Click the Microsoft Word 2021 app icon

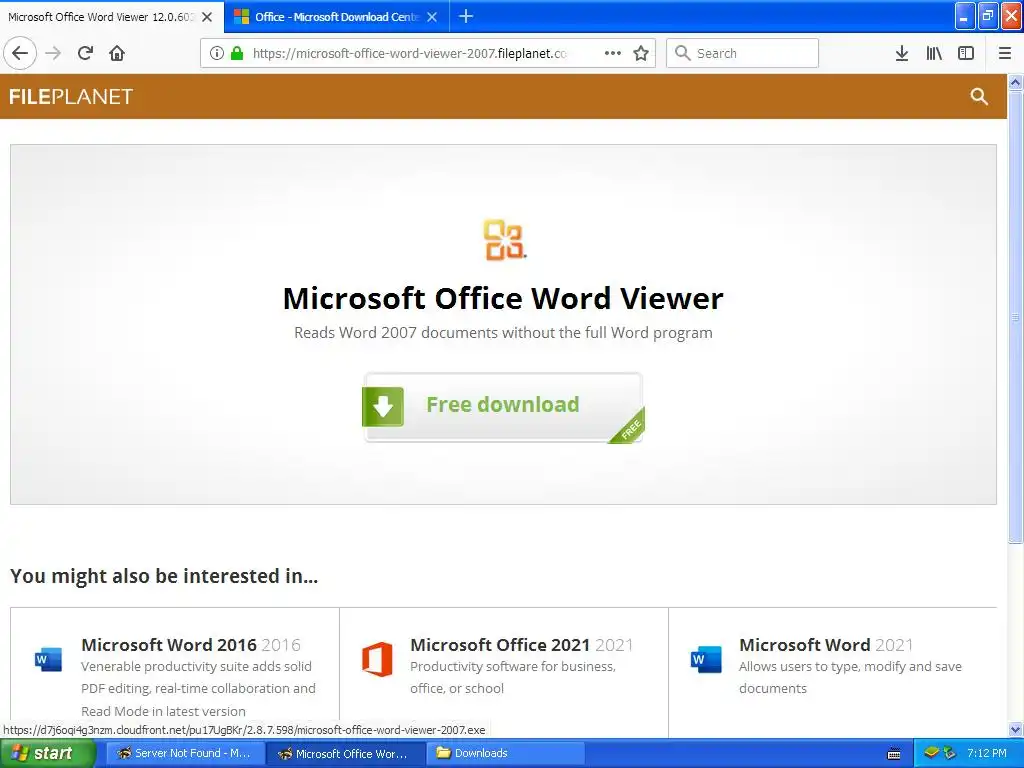(x=706, y=660)
